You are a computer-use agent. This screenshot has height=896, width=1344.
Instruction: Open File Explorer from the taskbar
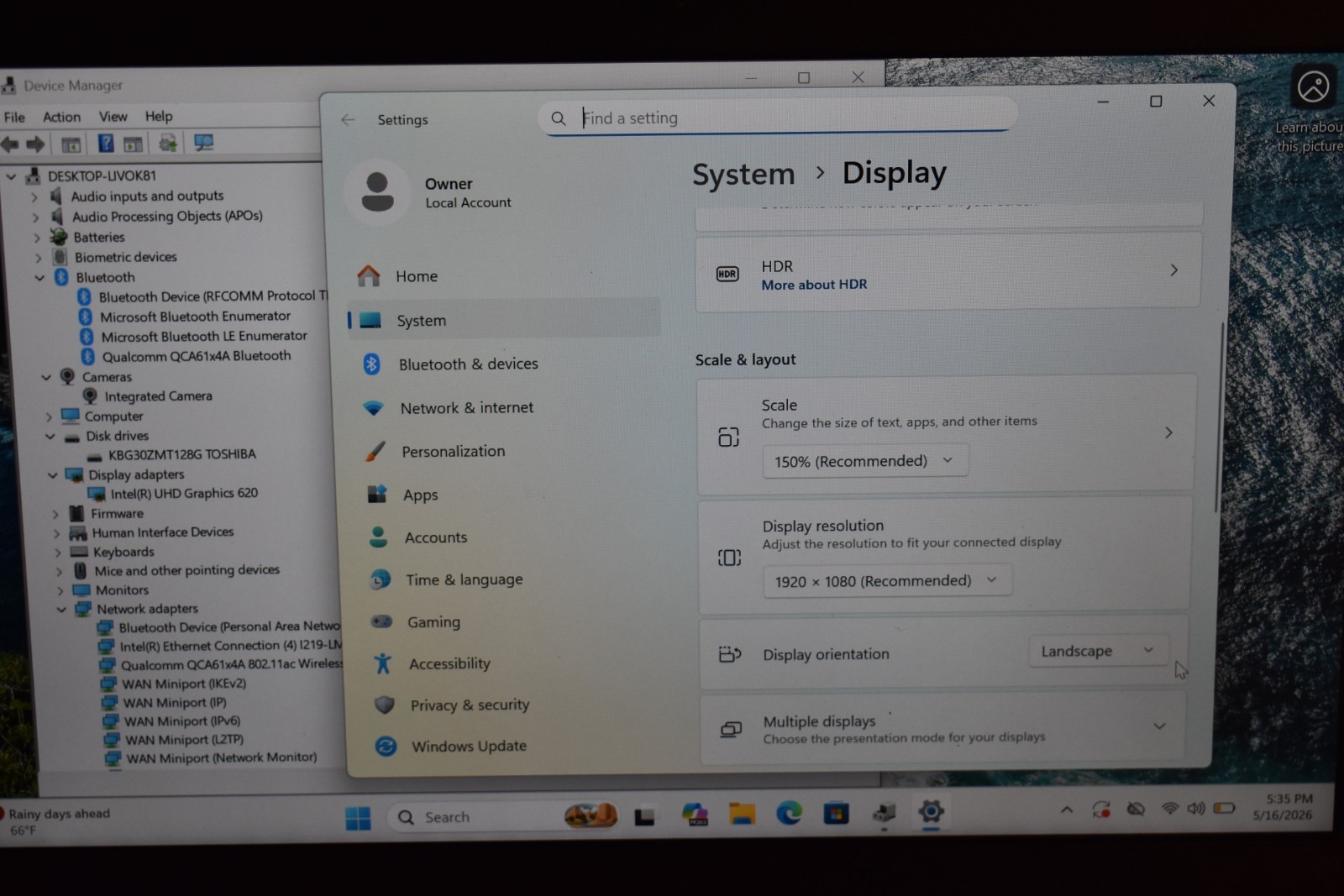point(742,813)
